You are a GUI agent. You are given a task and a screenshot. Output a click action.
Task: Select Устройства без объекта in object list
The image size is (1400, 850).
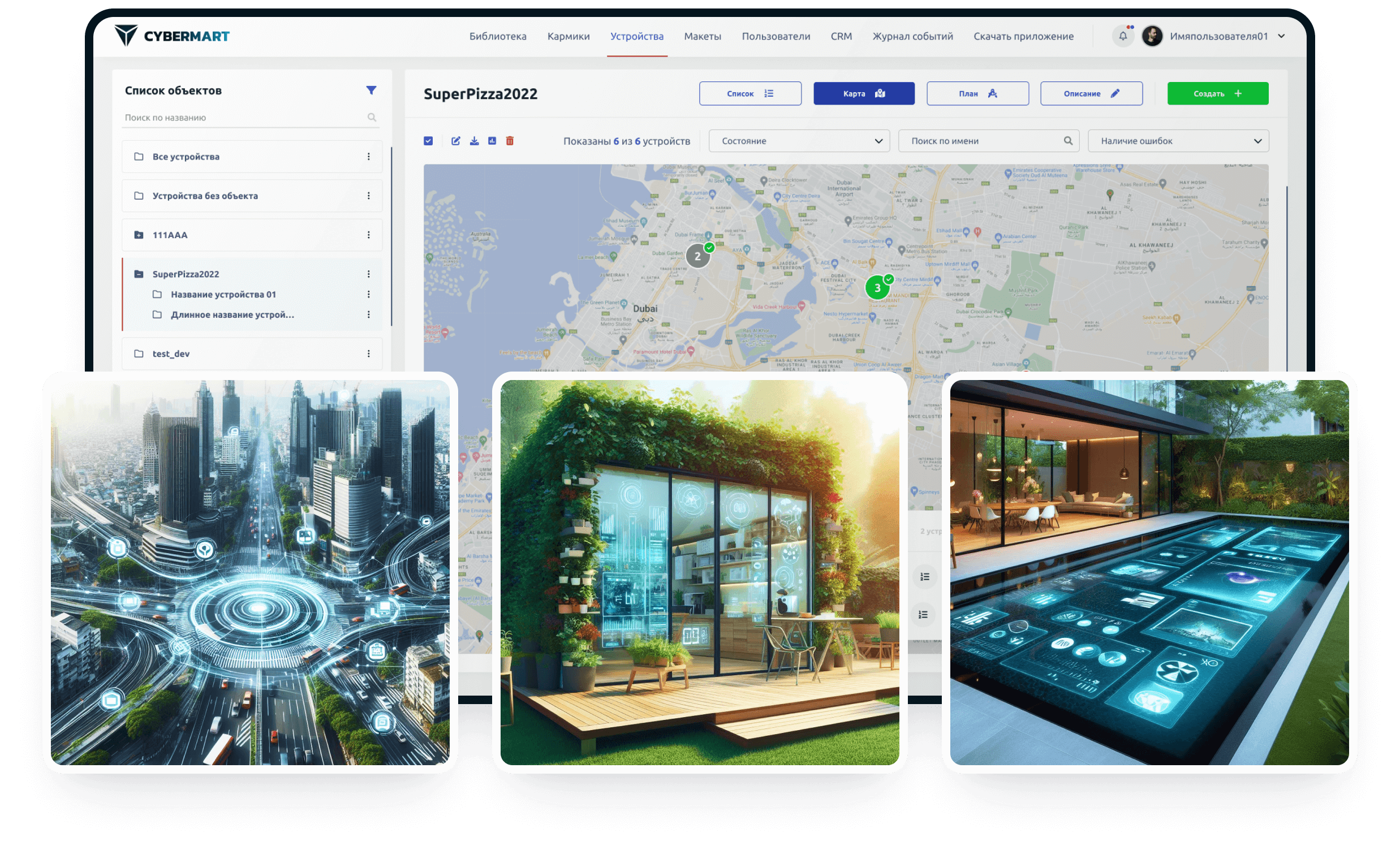pyautogui.click(x=252, y=196)
